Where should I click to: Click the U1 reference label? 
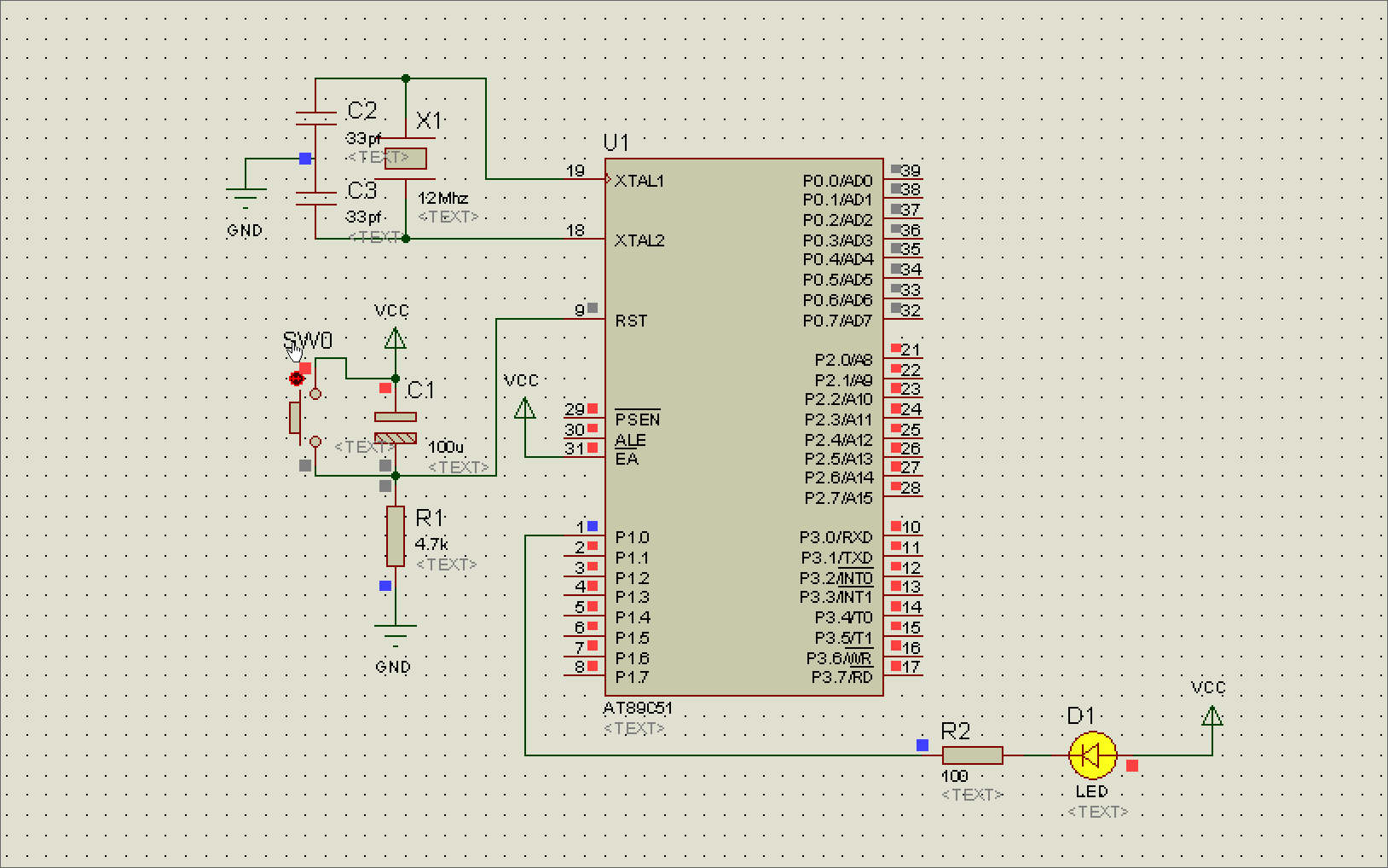click(x=616, y=142)
